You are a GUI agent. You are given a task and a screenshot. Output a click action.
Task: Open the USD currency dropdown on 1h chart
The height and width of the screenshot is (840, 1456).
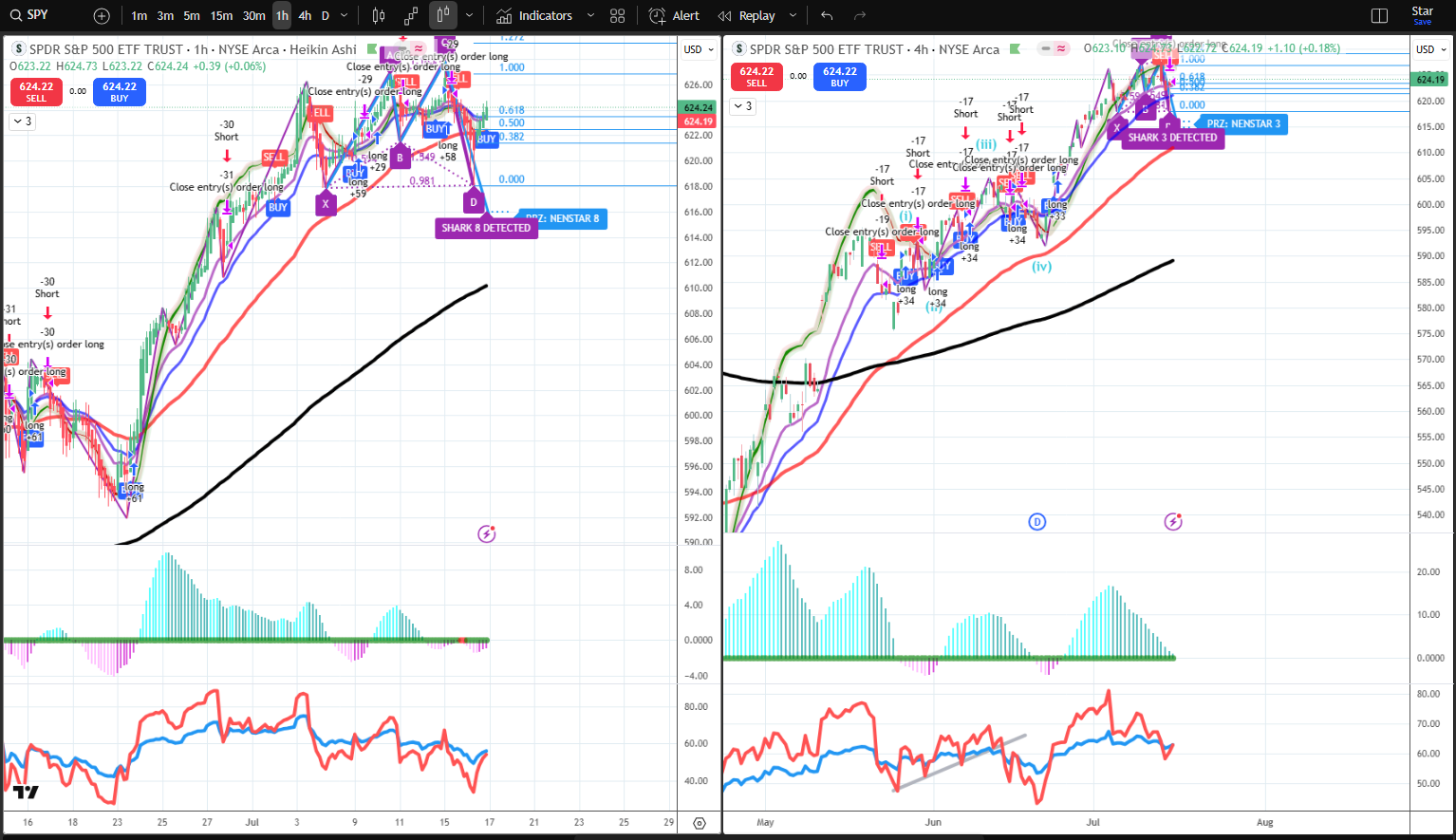pos(699,49)
